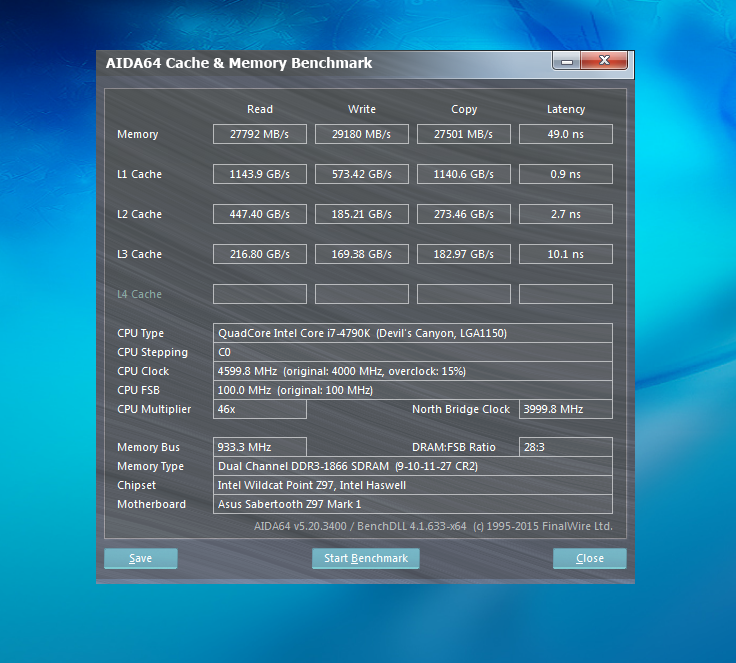Click L2 Cache Read value 447.40 GB/s

point(260,214)
